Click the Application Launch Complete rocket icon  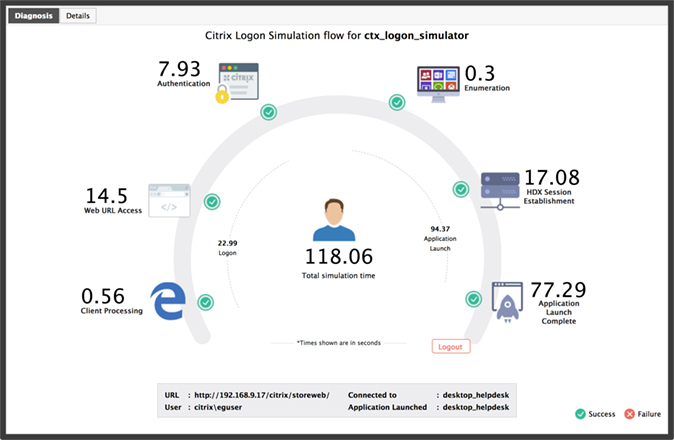click(507, 302)
